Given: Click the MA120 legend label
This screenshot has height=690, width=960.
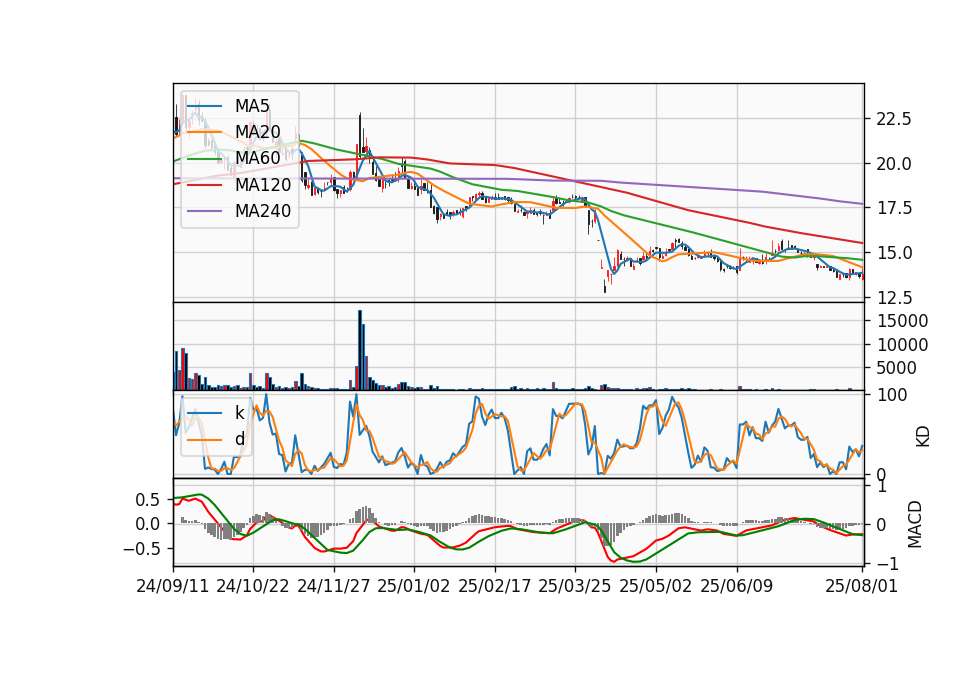Looking at the screenshot, I should (263, 184).
